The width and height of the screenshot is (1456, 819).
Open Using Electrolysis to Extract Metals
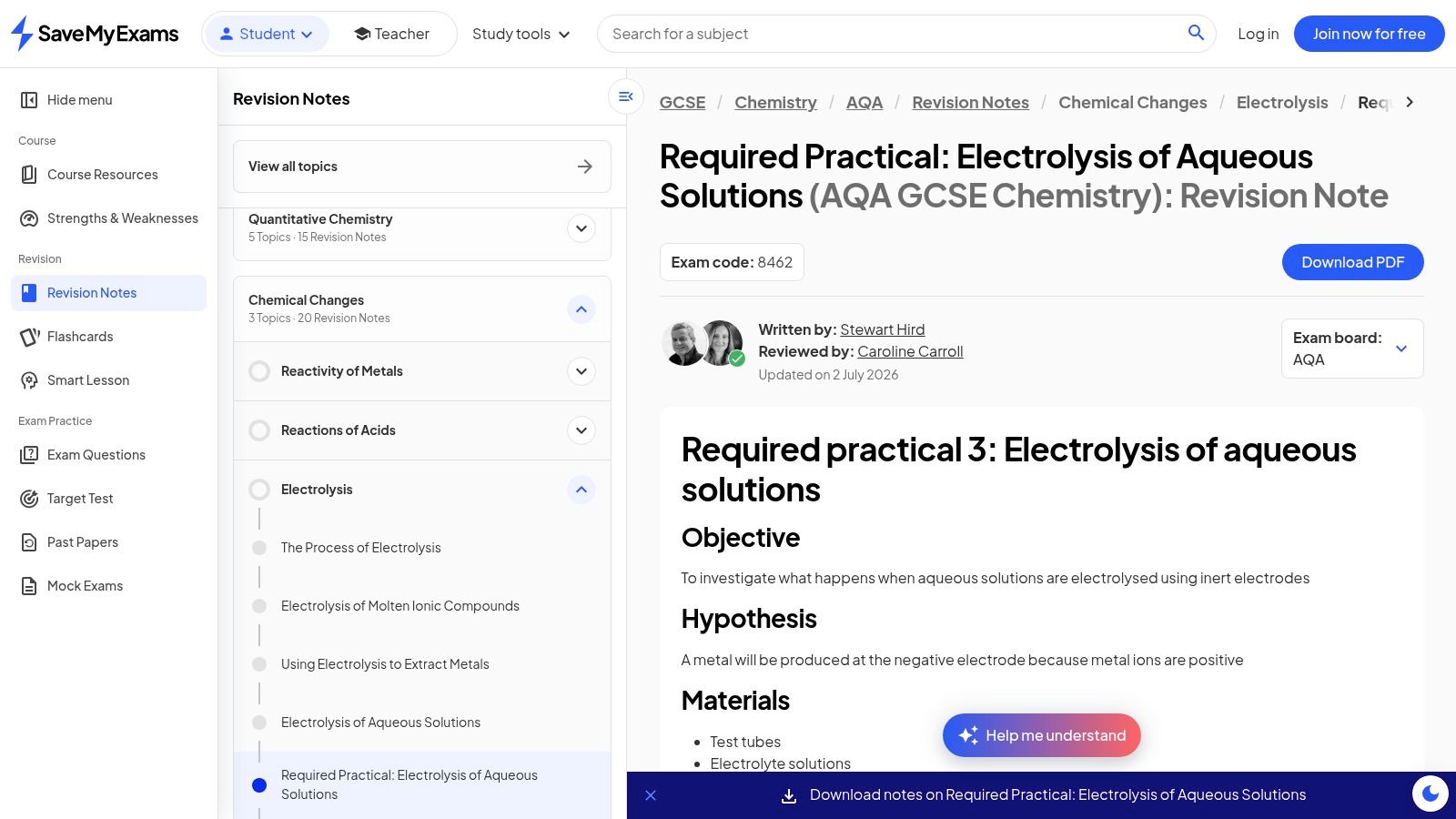[385, 664]
